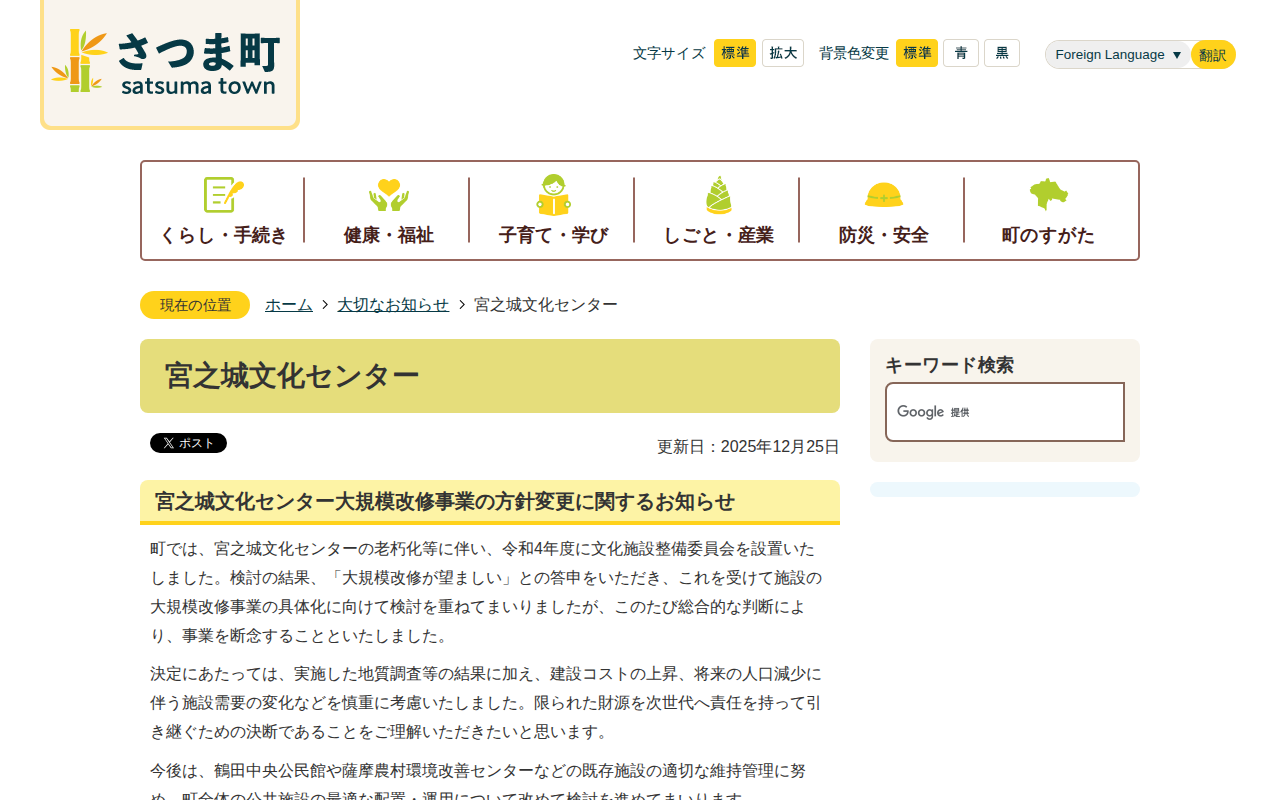This screenshot has height=800, width=1280.
Task: Click the 背景色変更 label
Action: tap(854, 53)
